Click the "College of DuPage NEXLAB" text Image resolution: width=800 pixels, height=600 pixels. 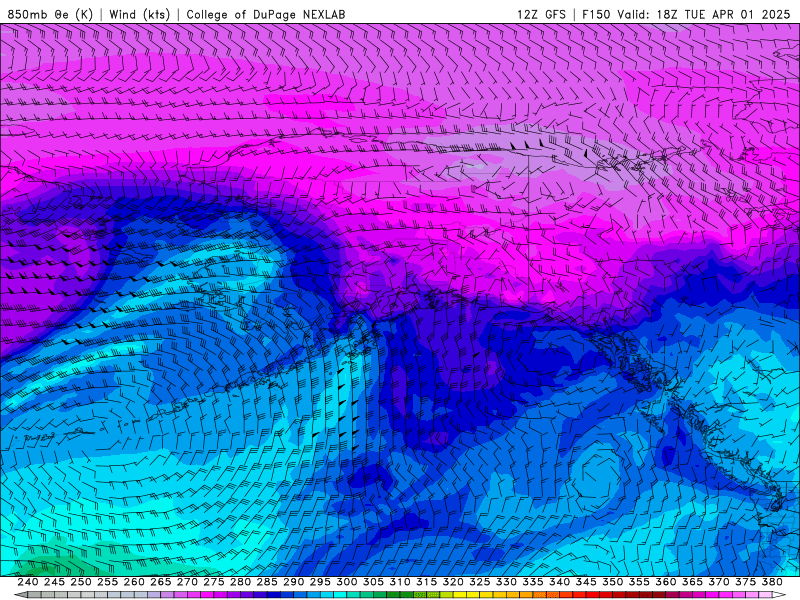pos(266,14)
